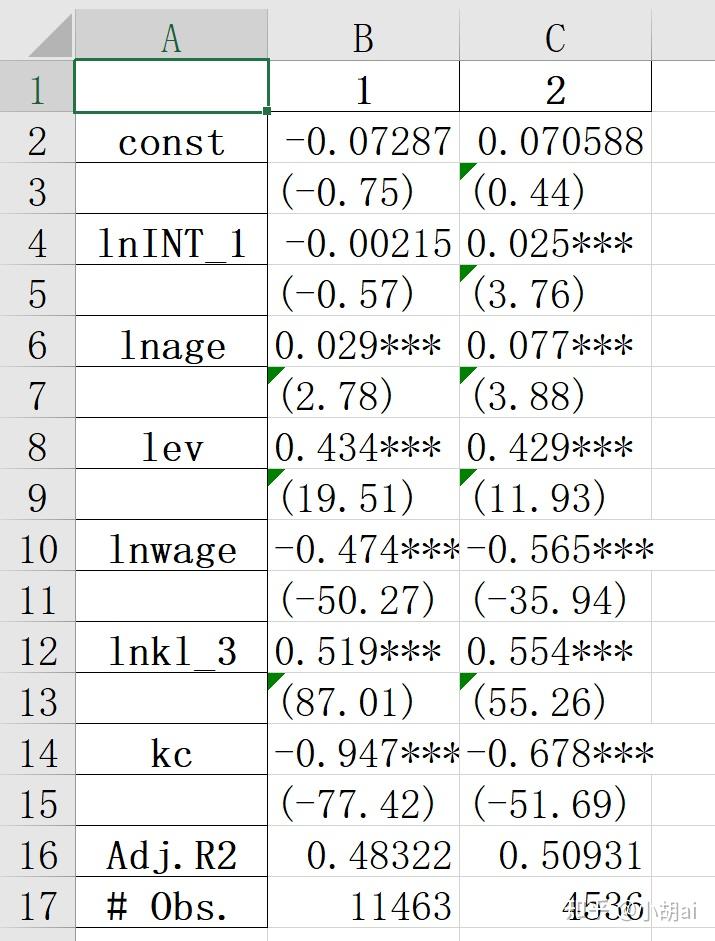This screenshot has width=715, height=941.
Task: Select row 2 header
Action: 37,137
